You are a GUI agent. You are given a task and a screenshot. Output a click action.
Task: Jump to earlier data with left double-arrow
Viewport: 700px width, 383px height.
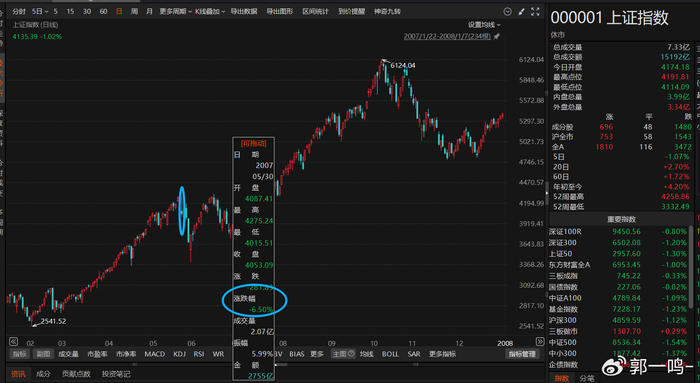tap(13, 342)
